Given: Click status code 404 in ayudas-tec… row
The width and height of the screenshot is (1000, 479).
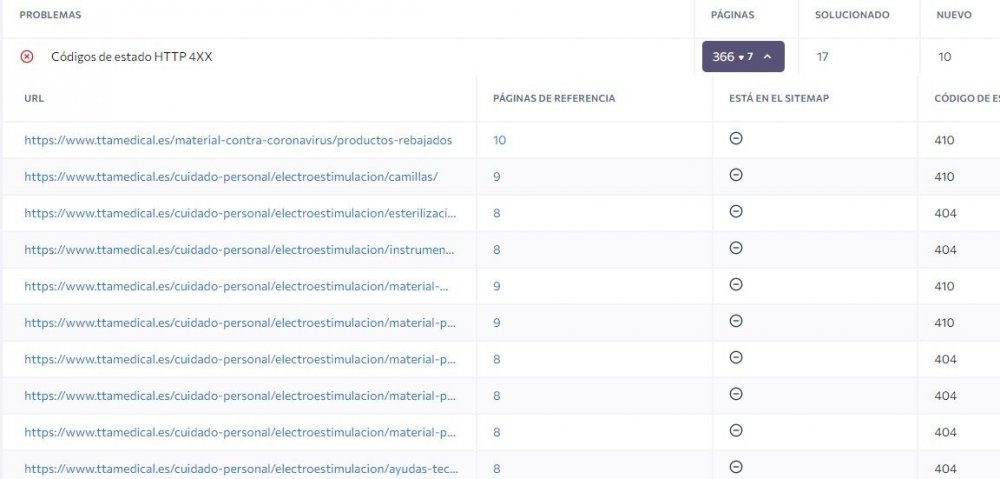Looking at the screenshot, I should coord(945,469).
